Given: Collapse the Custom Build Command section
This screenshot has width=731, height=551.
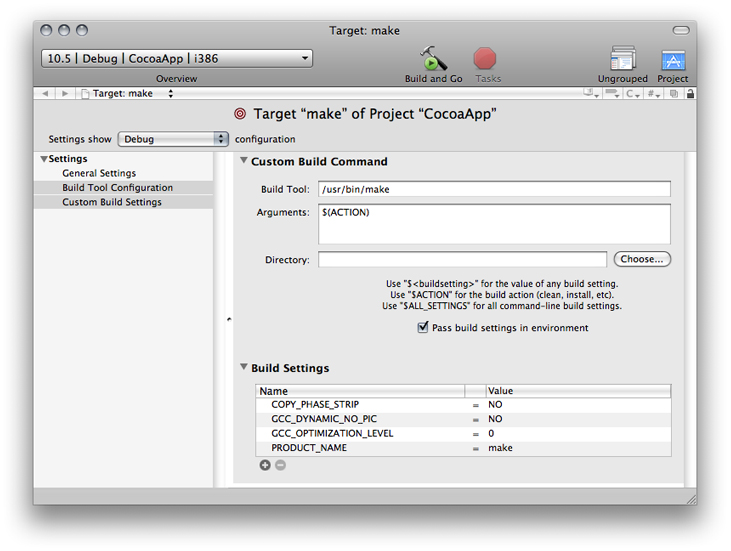Looking at the screenshot, I should pyautogui.click(x=244, y=161).
